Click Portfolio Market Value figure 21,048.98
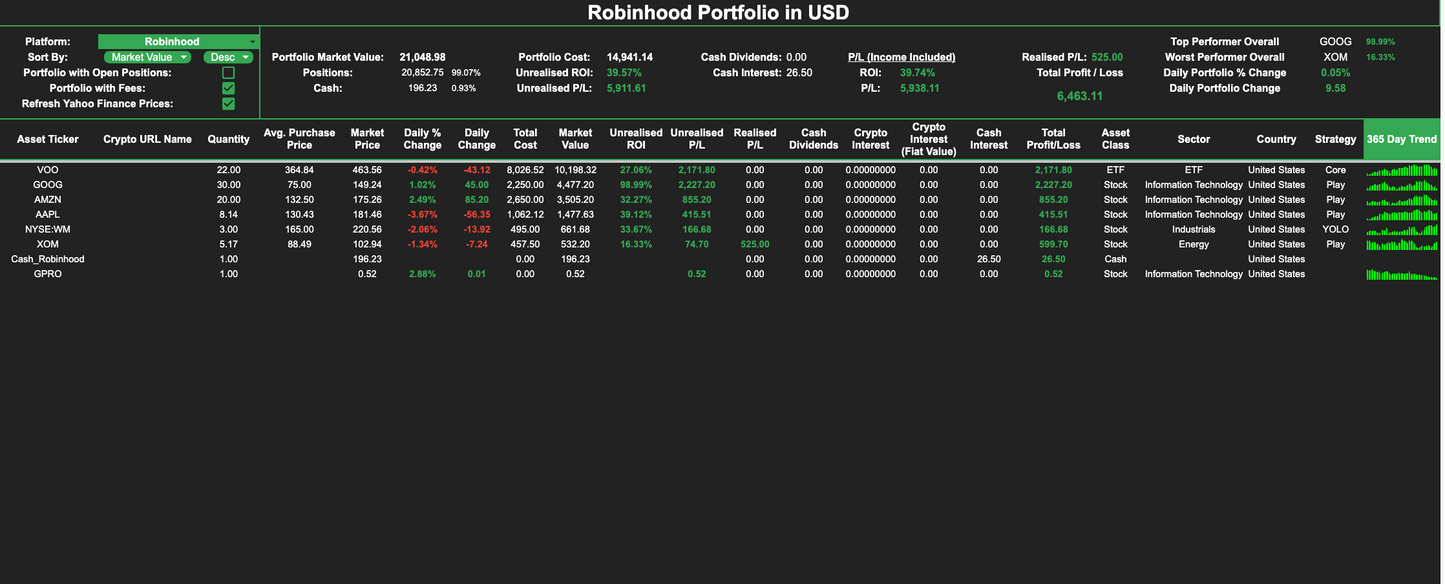Image resolution: width=1445 pixels, height=584 pixels. click(x=423, y=57)
